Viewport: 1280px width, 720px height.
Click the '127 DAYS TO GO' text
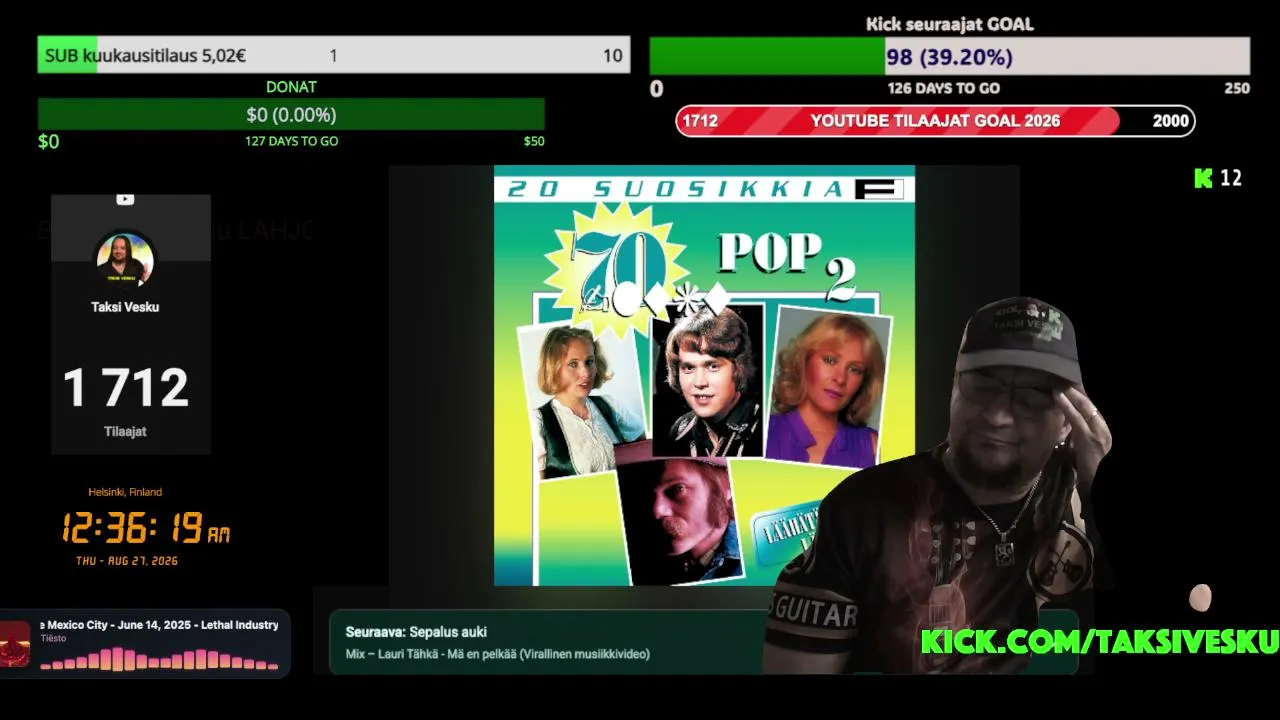[291, 141]
